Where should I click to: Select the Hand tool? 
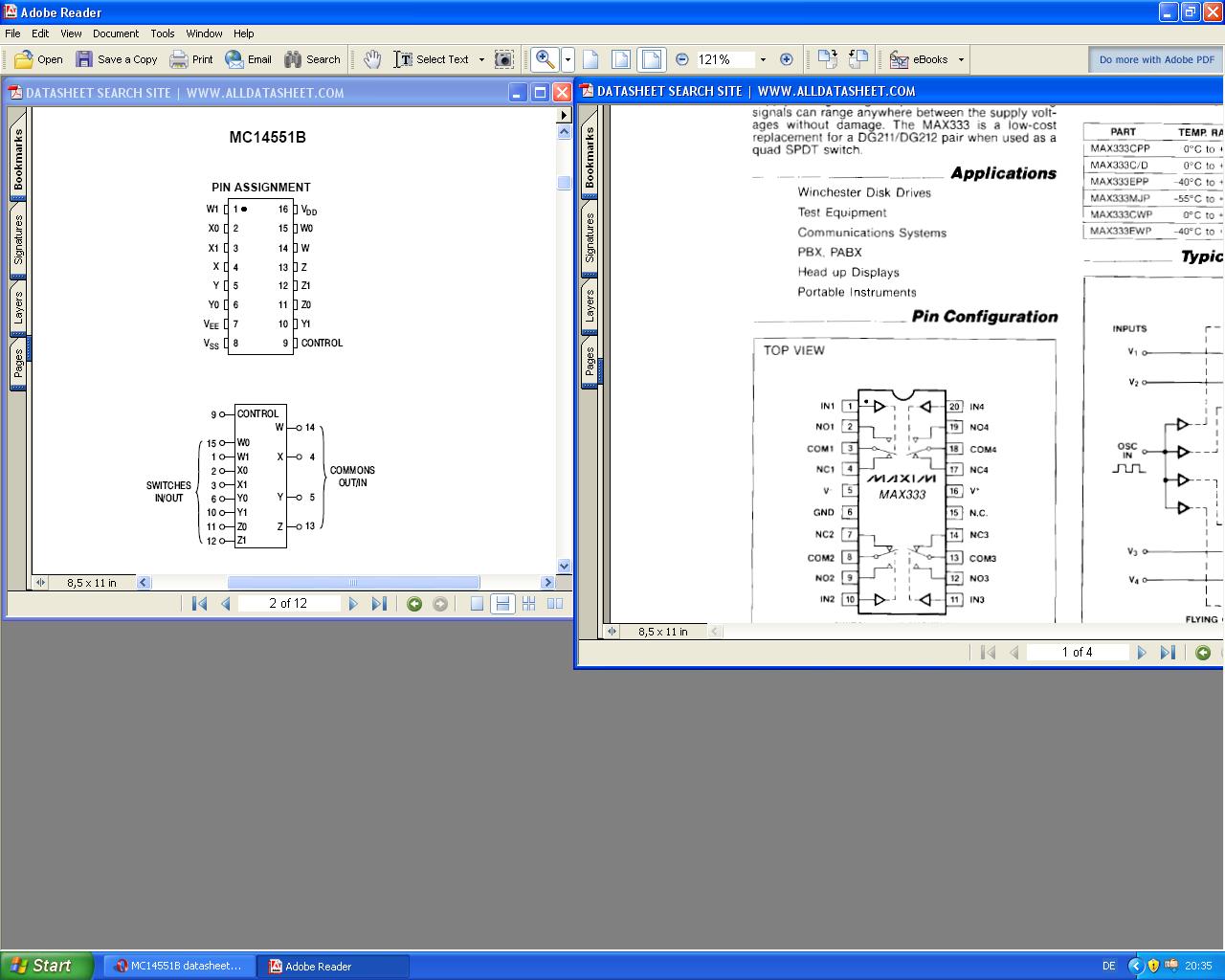[x=372, y=59]
